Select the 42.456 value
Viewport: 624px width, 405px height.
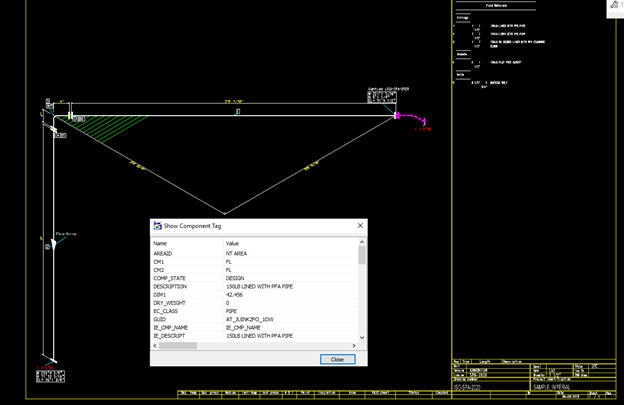point(234,295)
